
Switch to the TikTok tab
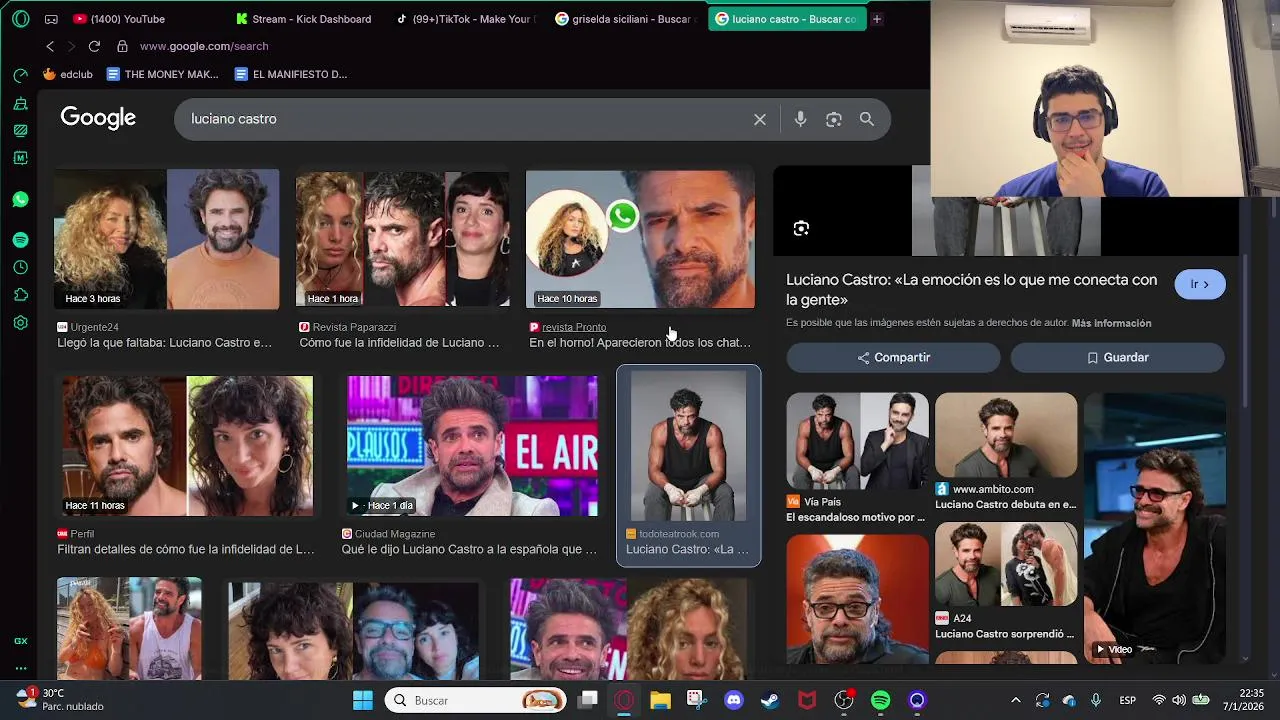pos(466,19)
